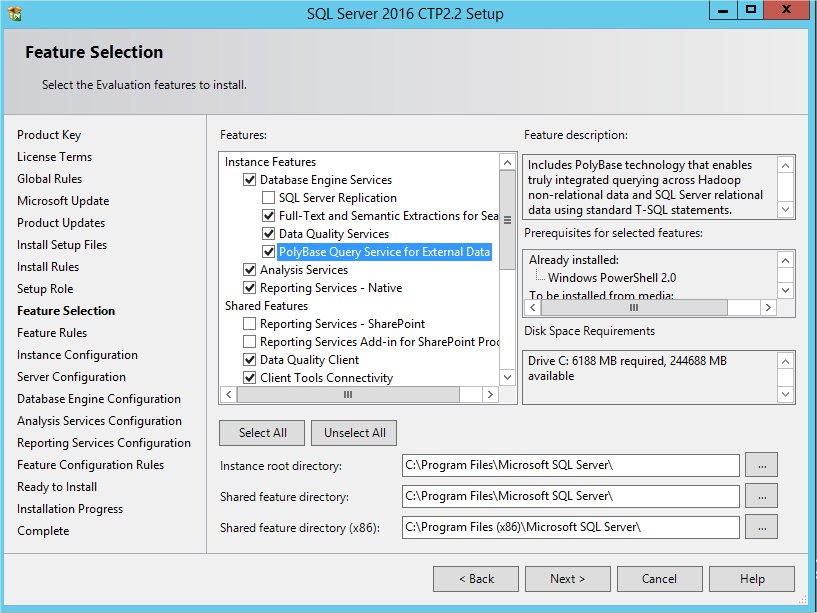Open Help for this setup page
The width and height of the screenshot is (817, 613).
[x=751, y=578]
